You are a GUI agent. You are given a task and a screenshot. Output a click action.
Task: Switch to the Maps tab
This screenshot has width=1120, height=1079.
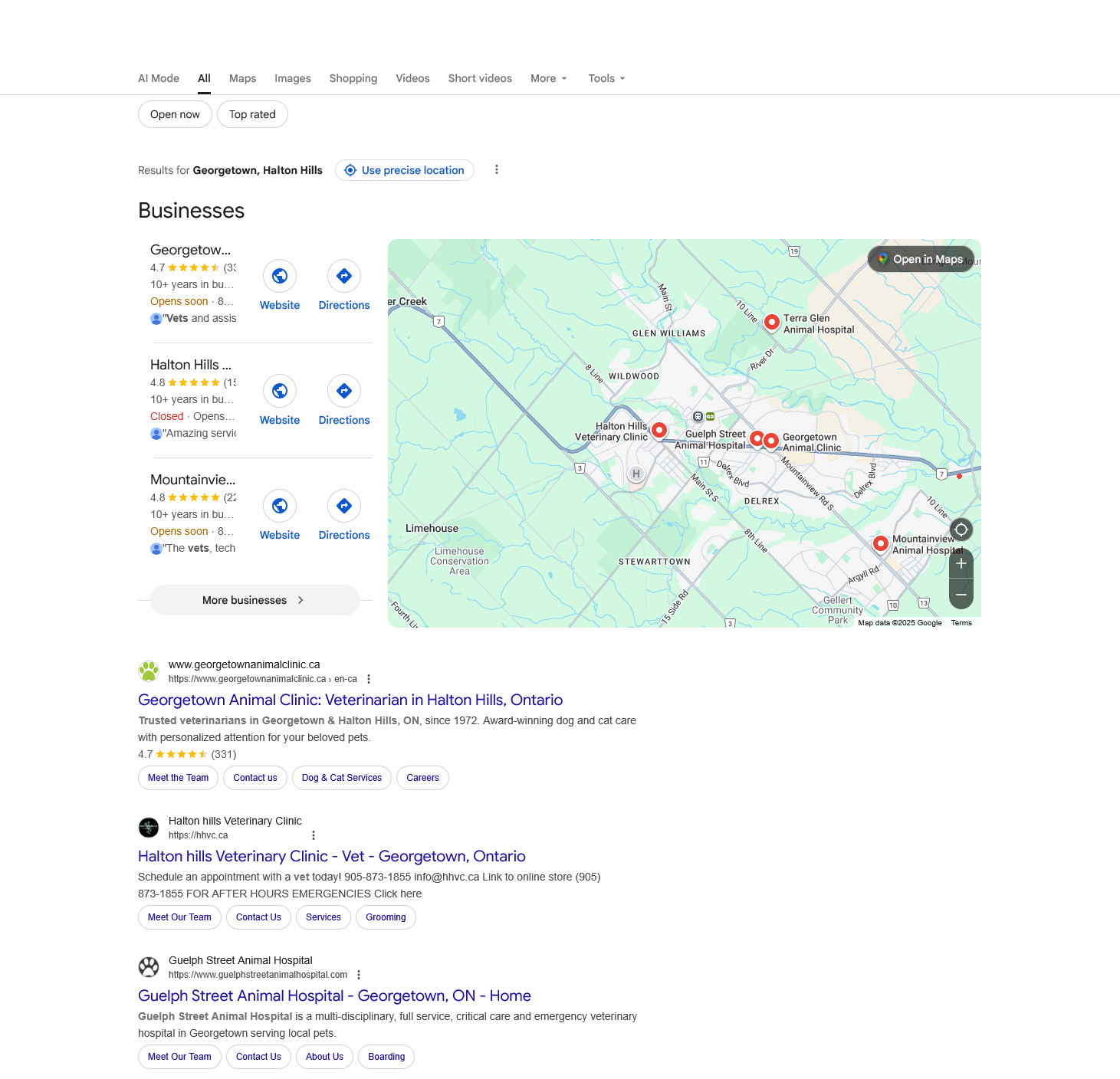tap(242, 78)
